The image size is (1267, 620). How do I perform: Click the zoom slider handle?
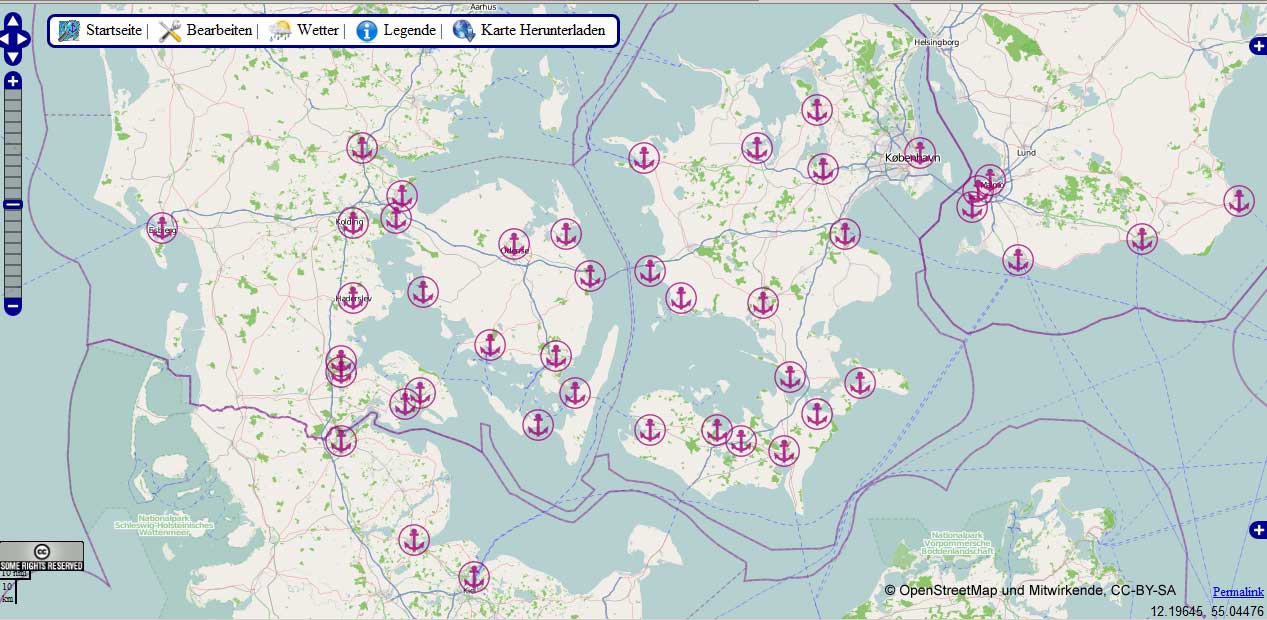pyautogui.click(x=13, y=205)
